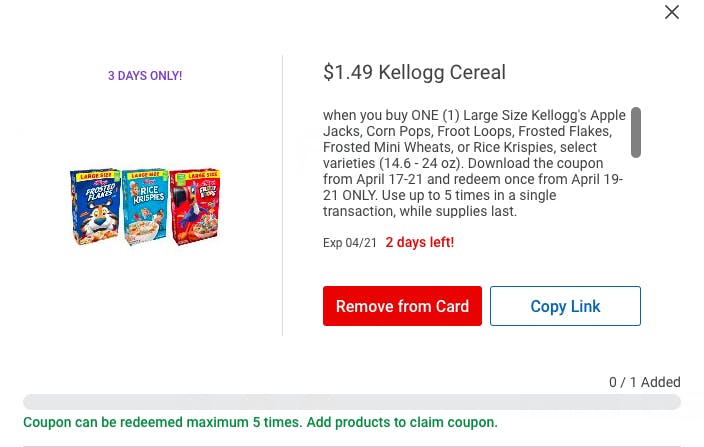Close the coupon details dialog

tap(672, 12)
